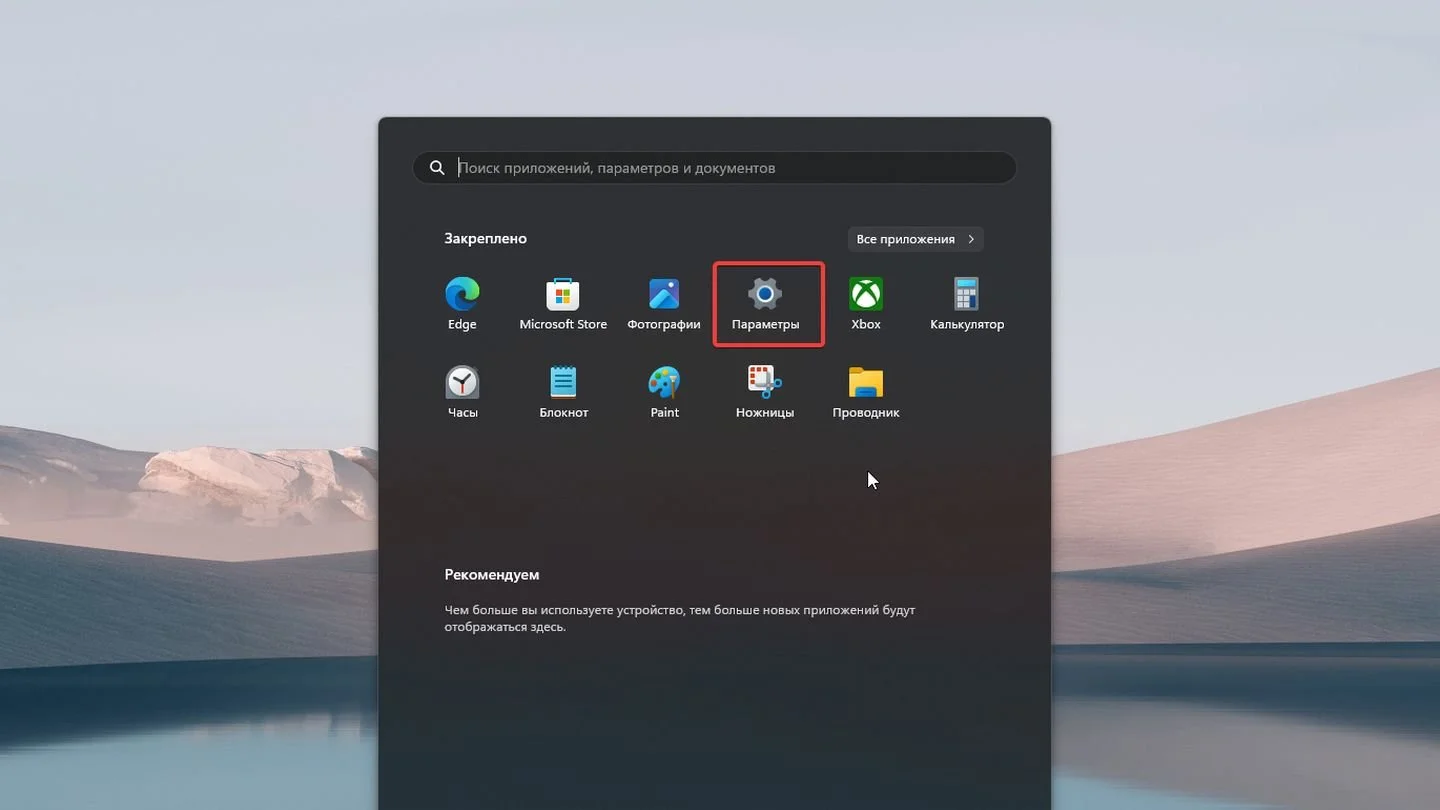Viewport: 1440px width, 810px height.
Task: Click the search magnifier icon
Action: pyautogui.click(x=437, y=168)
